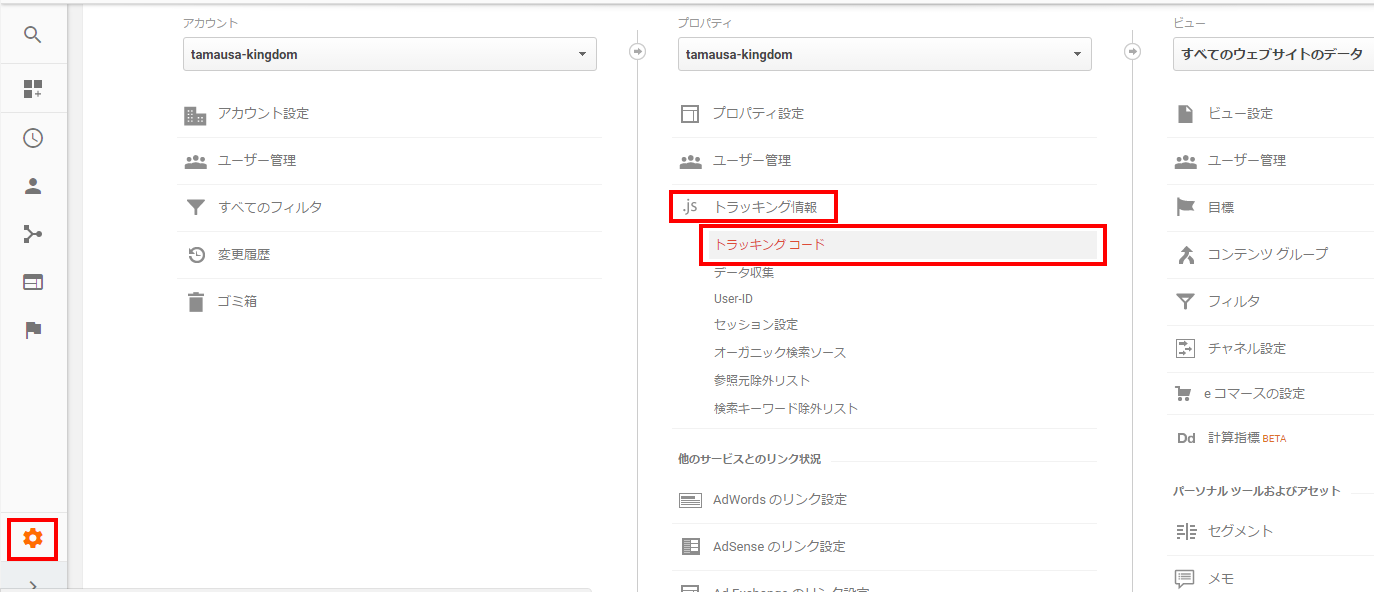The width and height of the screenshot is (1374, 592).
Task: Open セッション設定 under tracking info
Action: click(755, 325)
